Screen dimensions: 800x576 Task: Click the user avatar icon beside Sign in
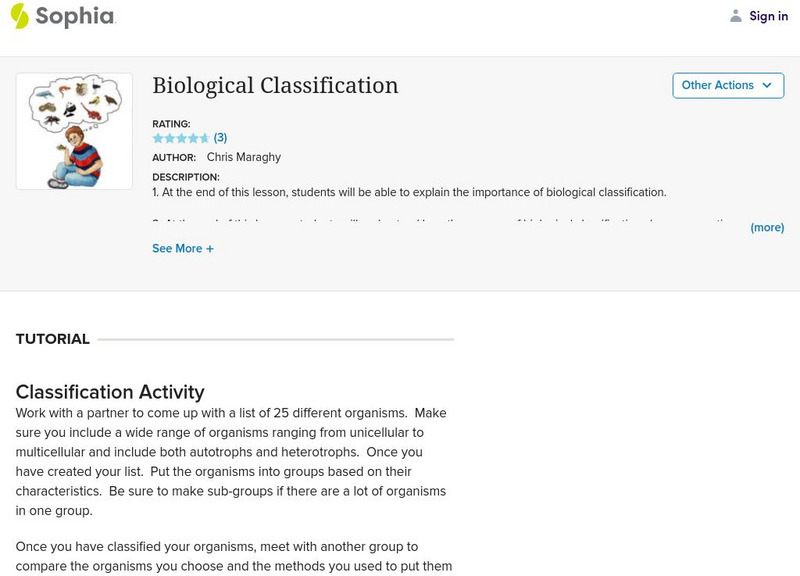(x=736, y=15)
